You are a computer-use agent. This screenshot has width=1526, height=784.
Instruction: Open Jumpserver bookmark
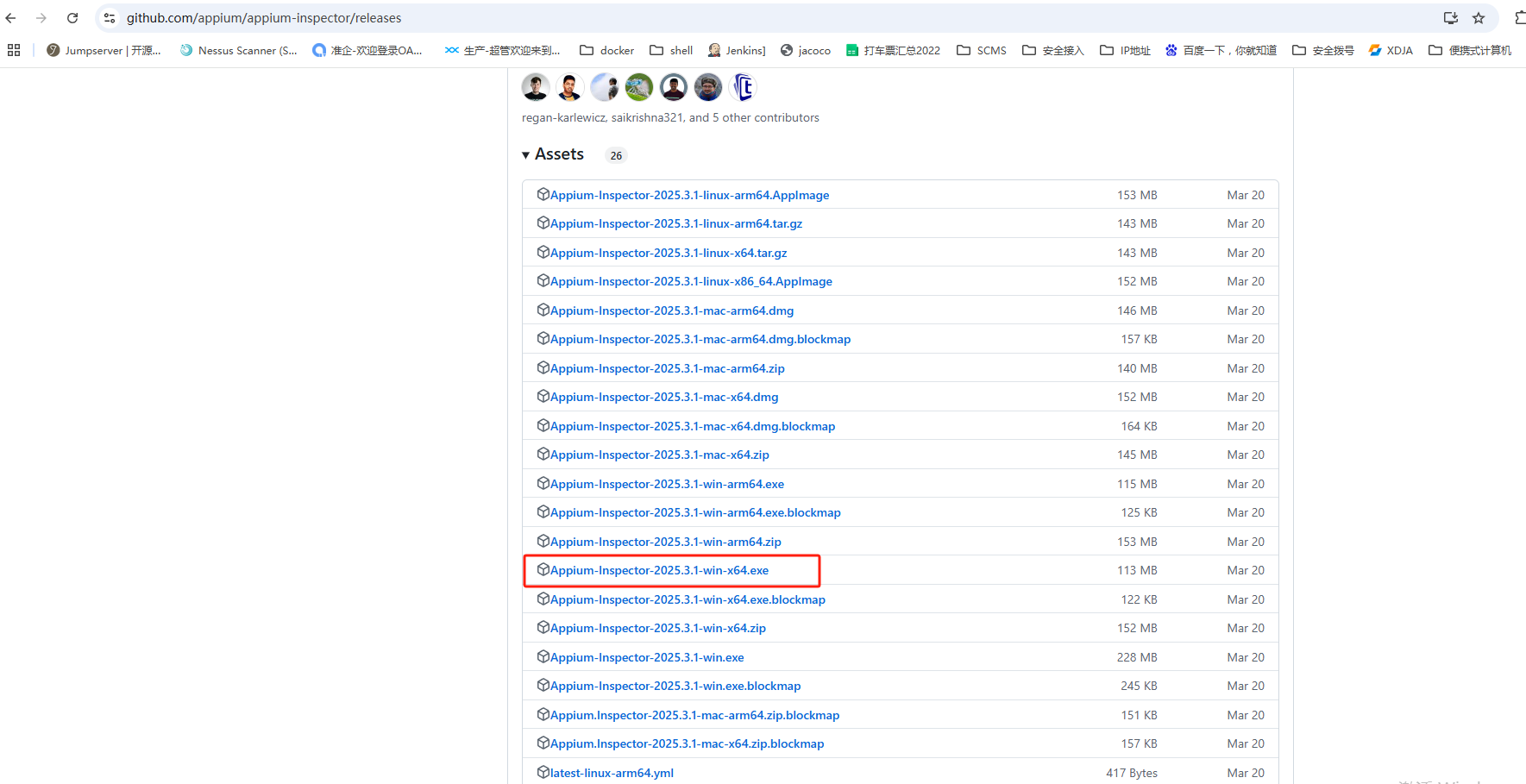pyautogui.click(x=104, y=50)
